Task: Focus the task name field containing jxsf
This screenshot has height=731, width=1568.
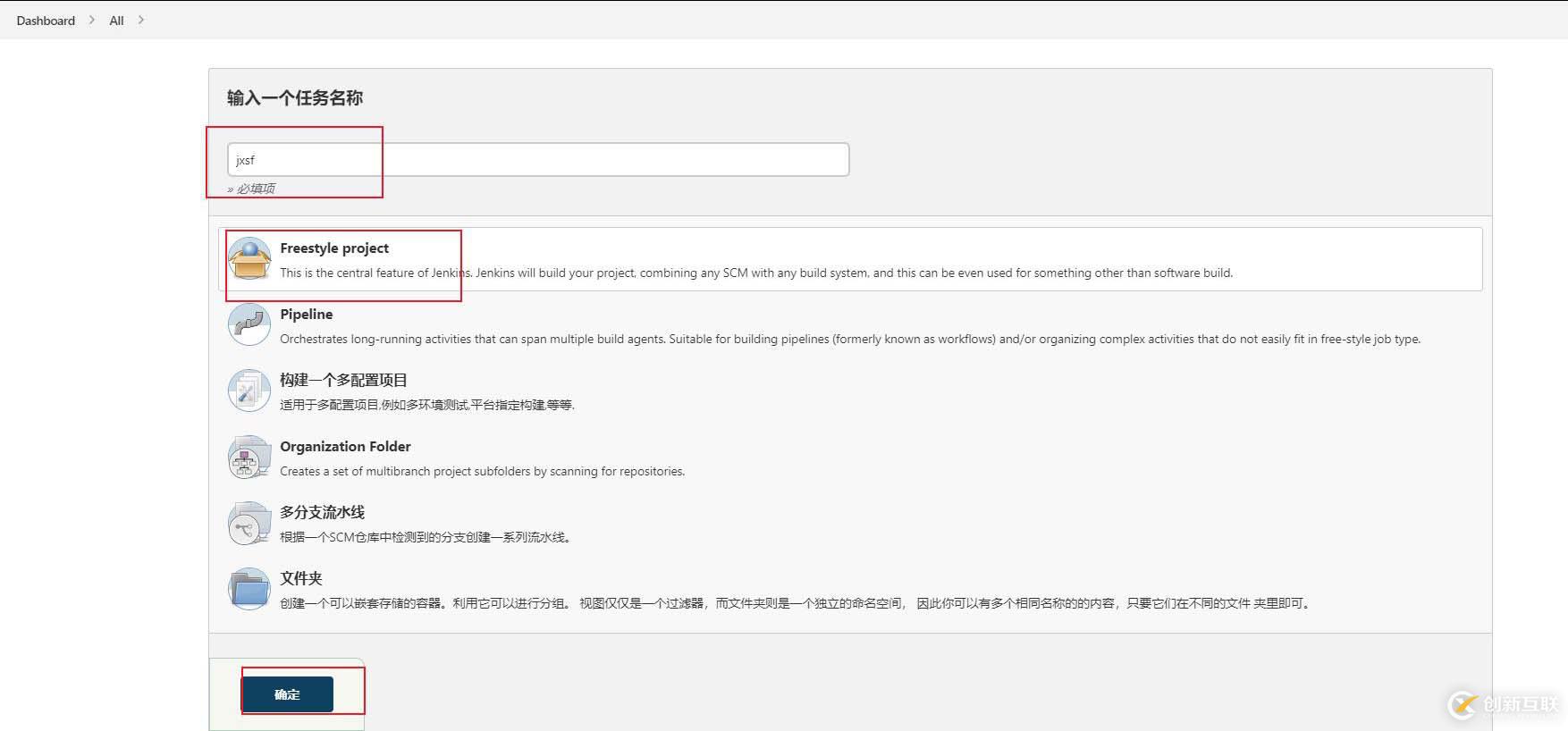Action: click(538, 160)
